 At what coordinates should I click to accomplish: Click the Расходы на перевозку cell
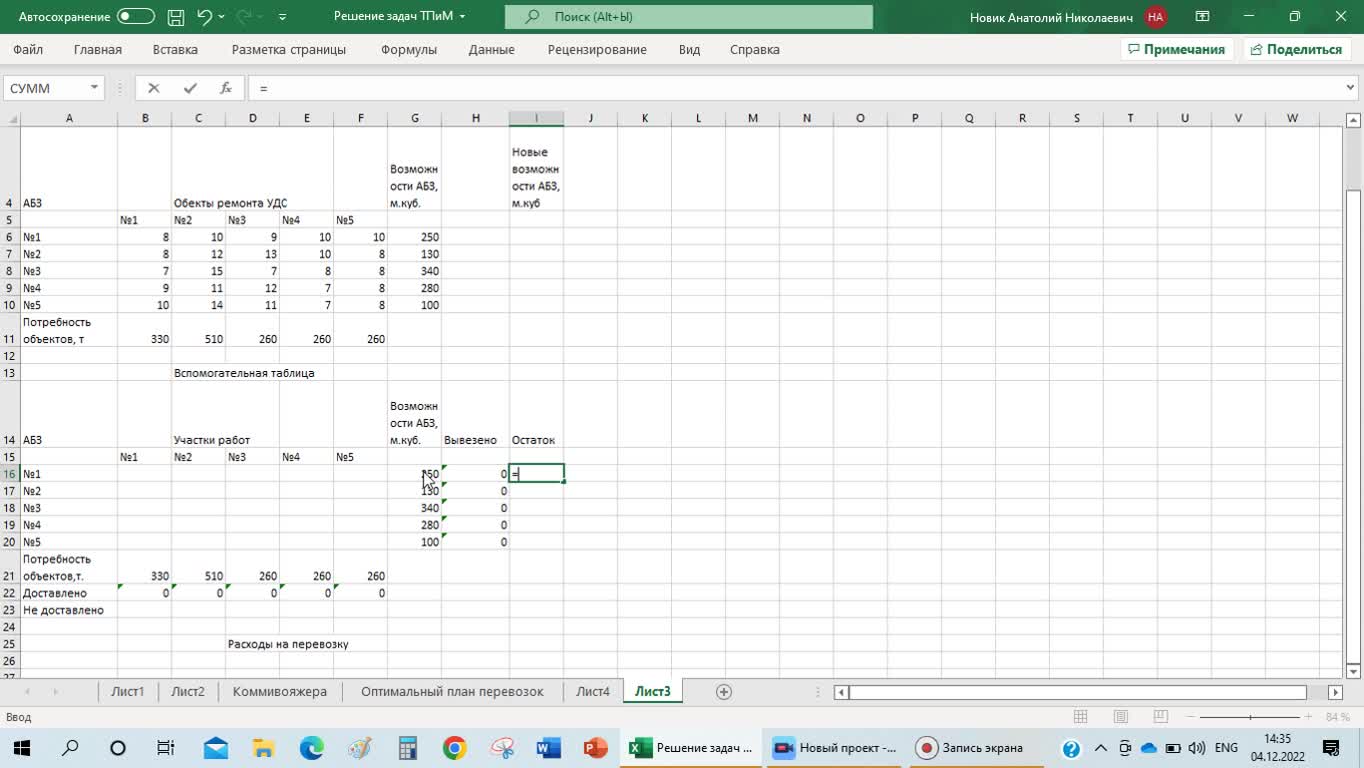(x=288, y=644)
